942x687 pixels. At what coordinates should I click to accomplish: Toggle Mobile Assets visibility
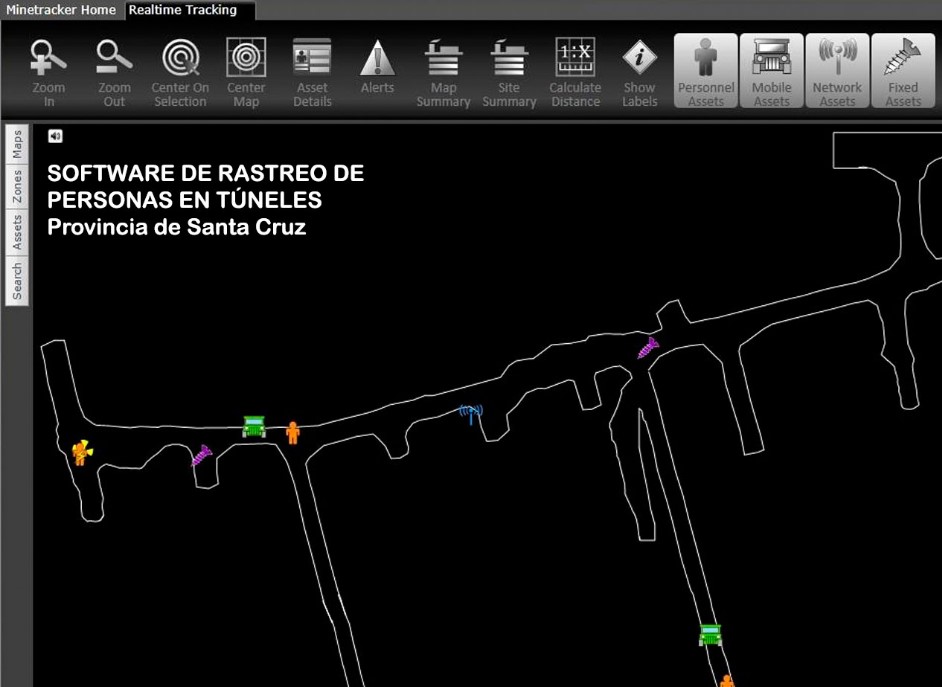click(771, 71)
